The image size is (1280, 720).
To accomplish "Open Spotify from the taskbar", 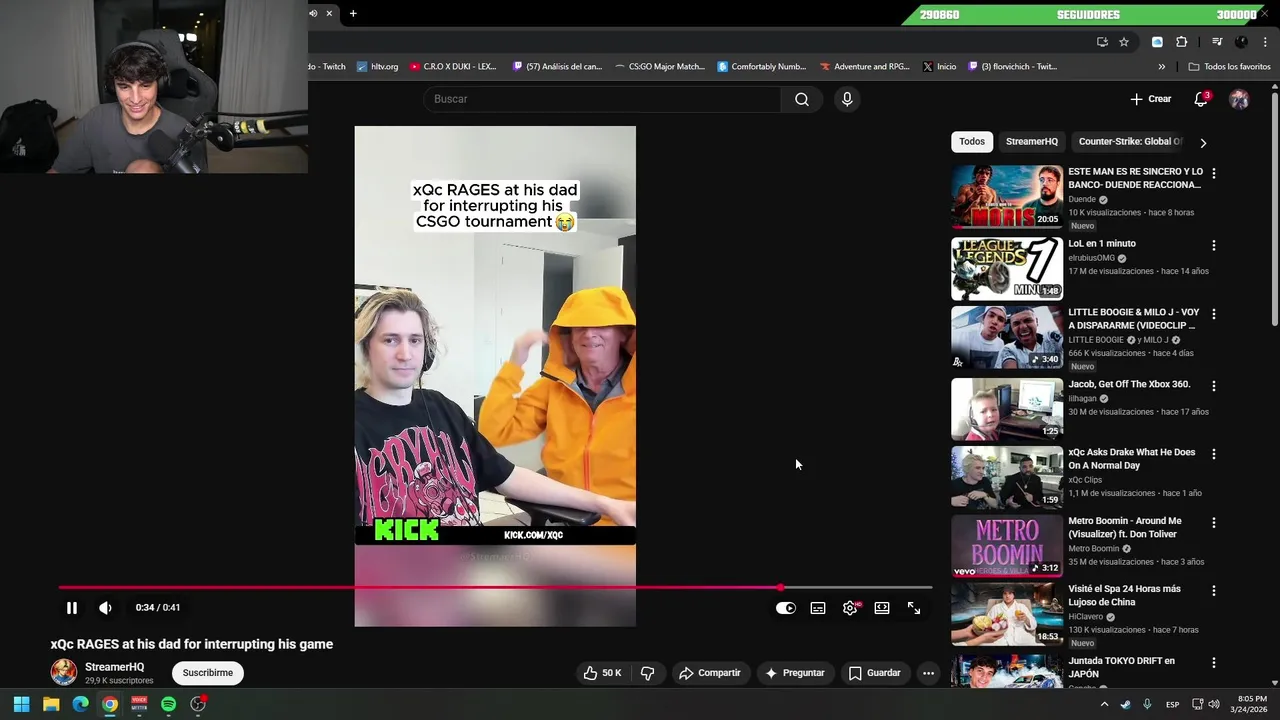I will pos(168,704).
